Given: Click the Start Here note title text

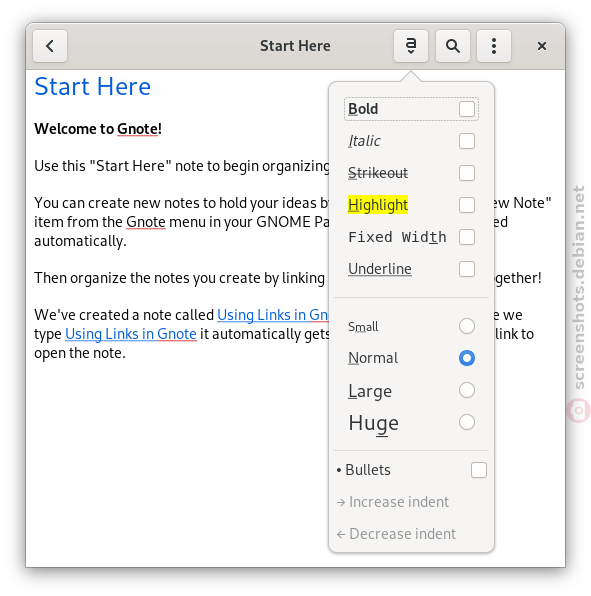Looking at the screenshot, I should (x=92, y=86).
